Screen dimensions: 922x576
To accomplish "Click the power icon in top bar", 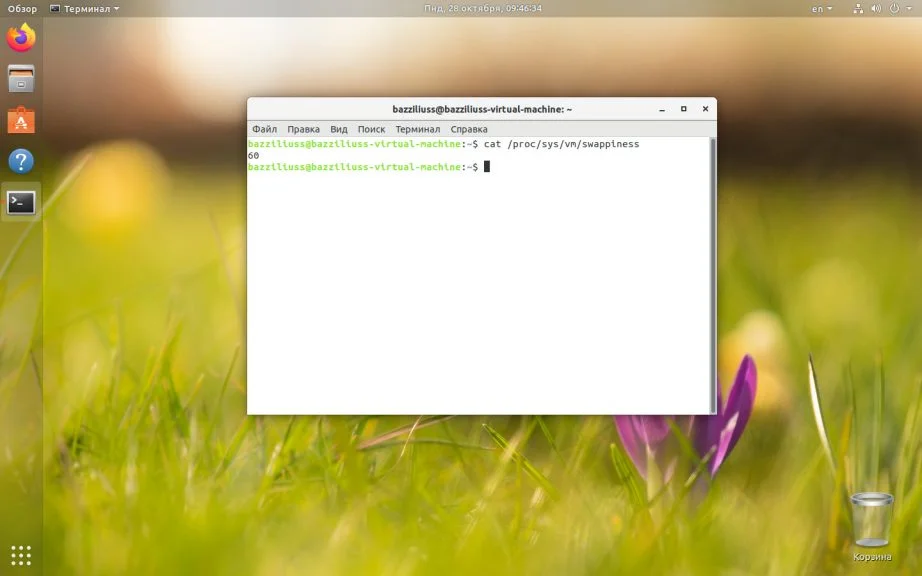I will point(894,8).
